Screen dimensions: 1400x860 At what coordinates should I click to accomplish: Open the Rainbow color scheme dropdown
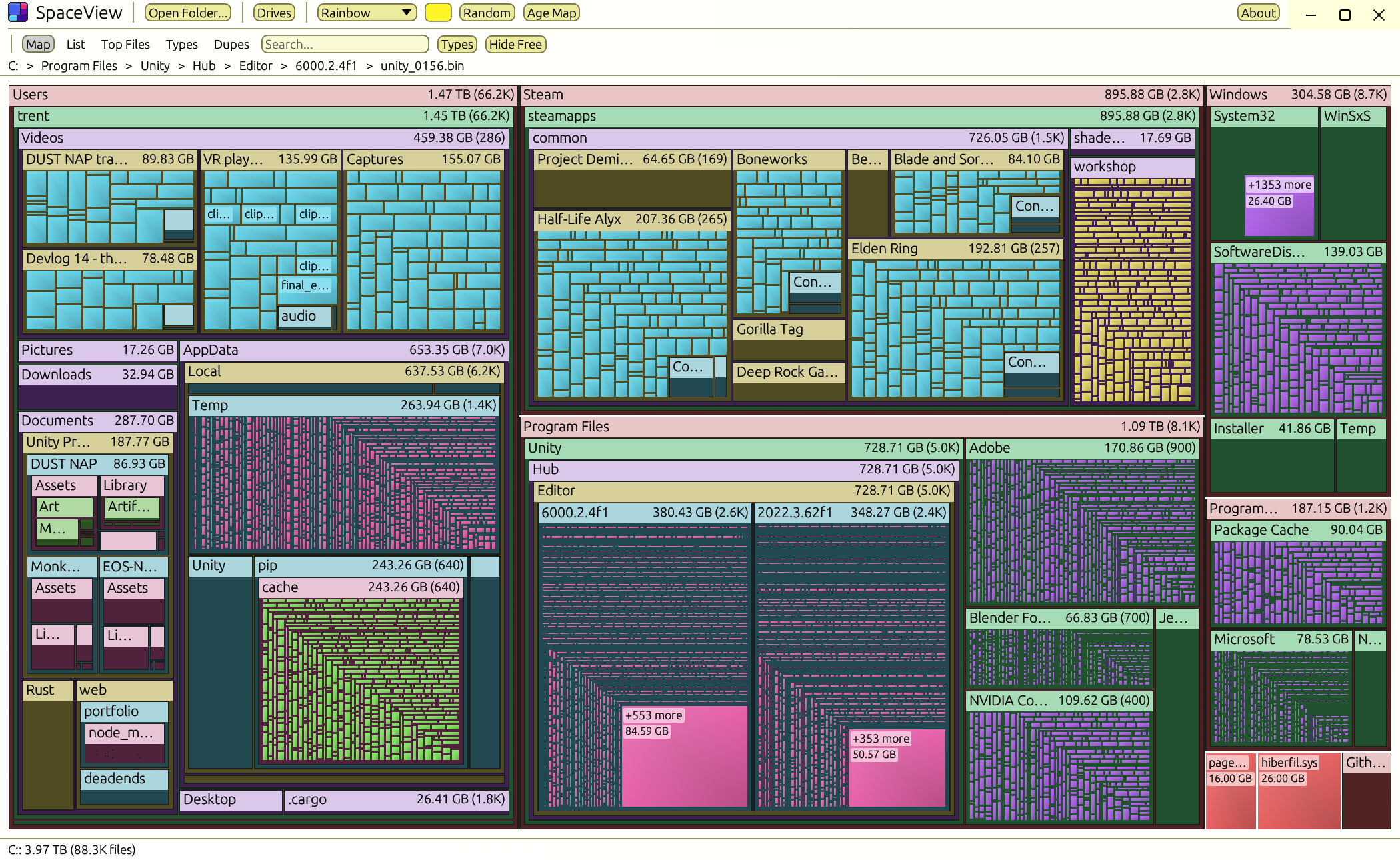click(x=367, y=13)
